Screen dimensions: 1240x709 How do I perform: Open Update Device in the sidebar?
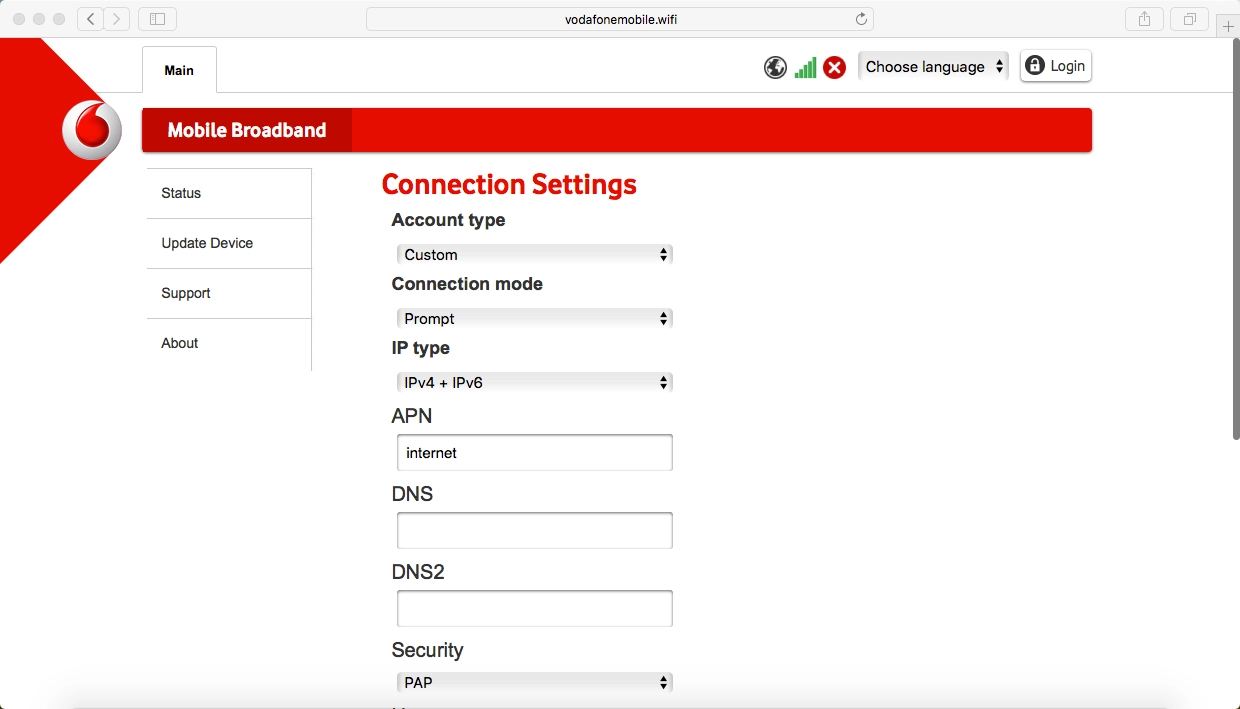[207, 243]
